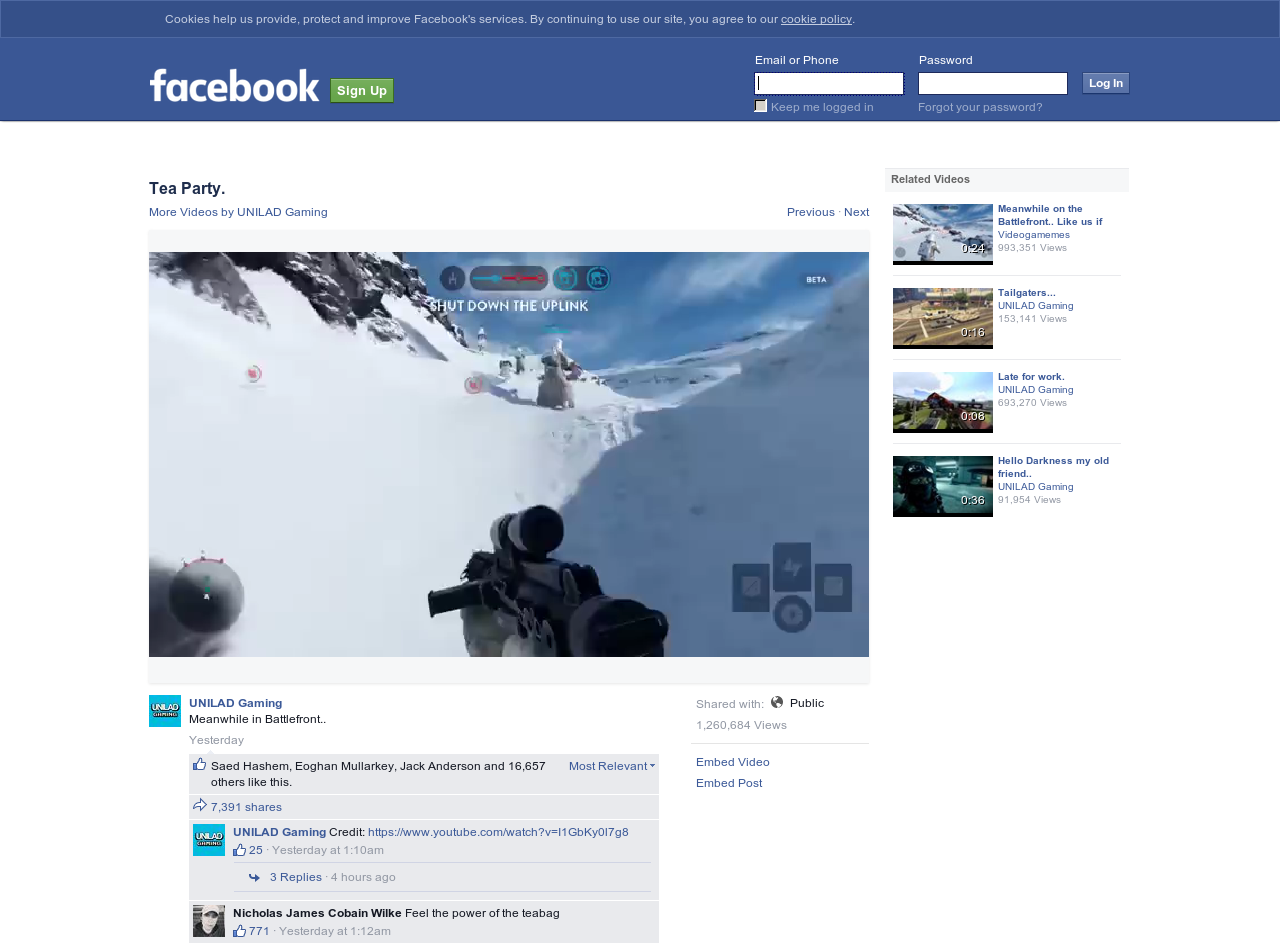
Task: Tick the Keep me logged in checkbox
Action: pyautogui.click(x=761, y=106)
